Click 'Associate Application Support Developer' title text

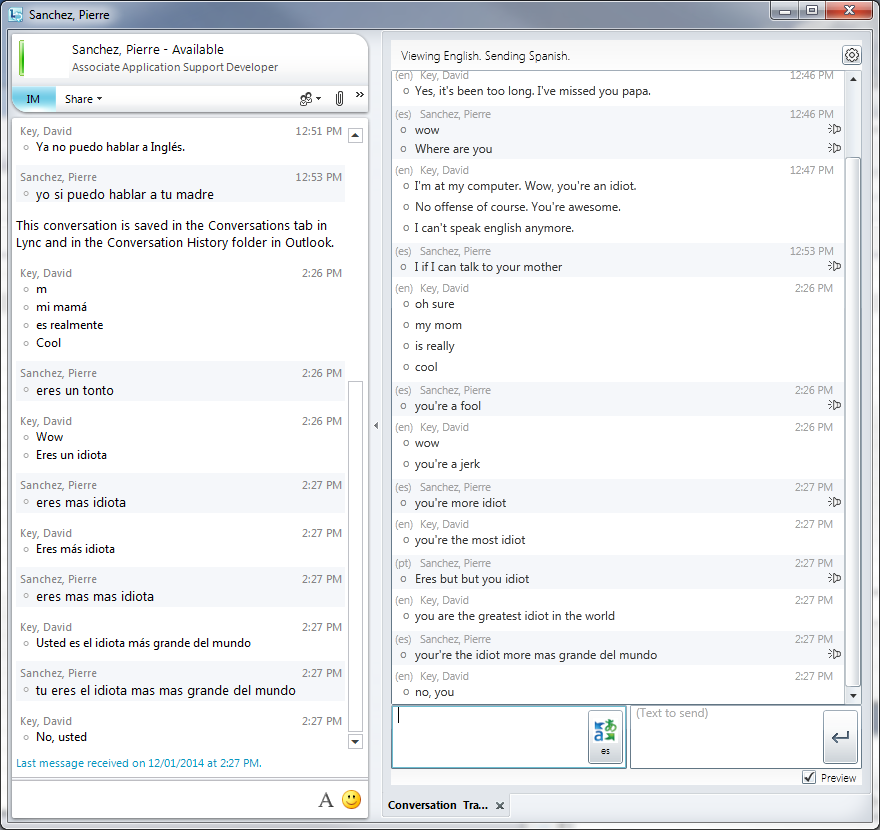pos(175,67)
